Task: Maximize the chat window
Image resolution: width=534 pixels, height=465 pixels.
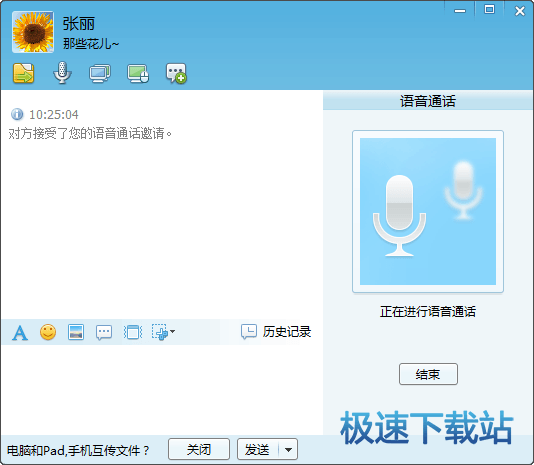Action: click(489, 10)
